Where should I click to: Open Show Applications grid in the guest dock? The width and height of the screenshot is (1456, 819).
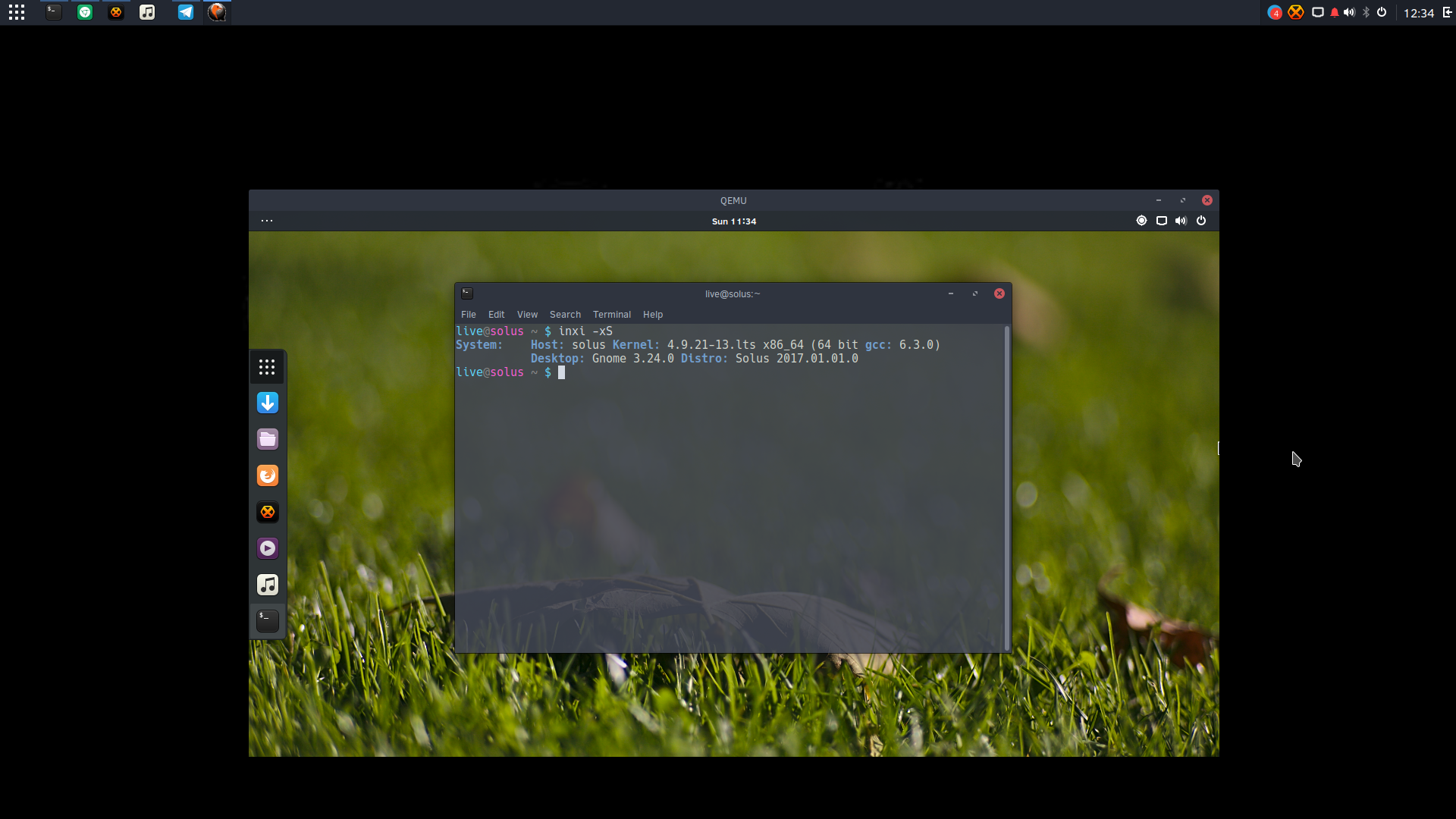(x=267, y=367)
